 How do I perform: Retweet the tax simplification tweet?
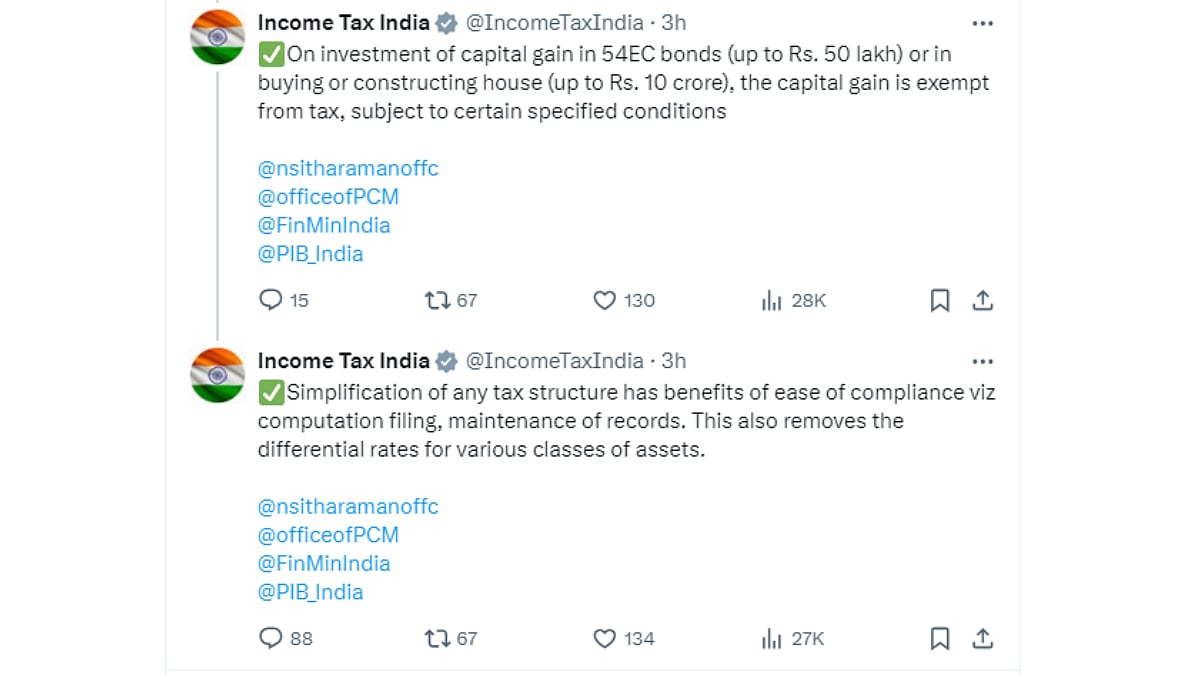pos(437,638)
